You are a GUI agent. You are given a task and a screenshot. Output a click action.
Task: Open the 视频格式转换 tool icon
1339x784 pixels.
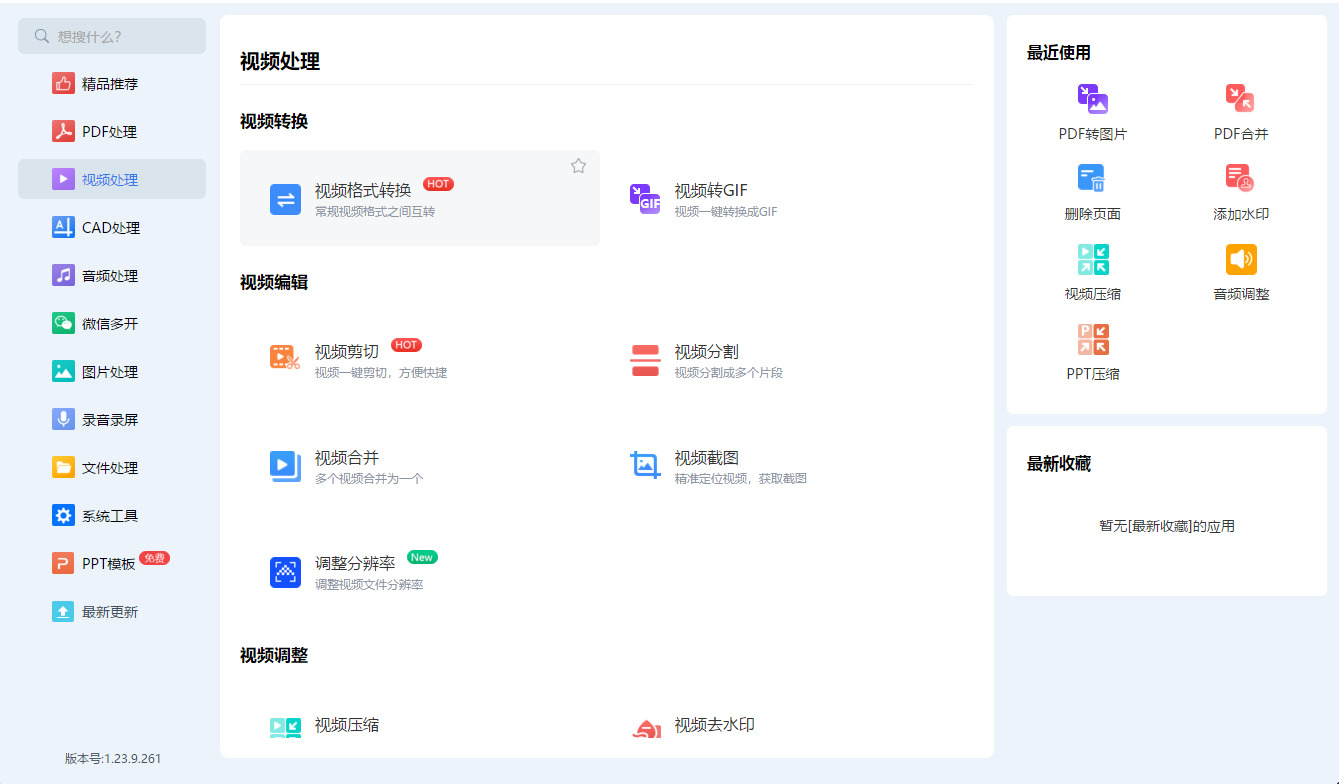click(285, 199)
